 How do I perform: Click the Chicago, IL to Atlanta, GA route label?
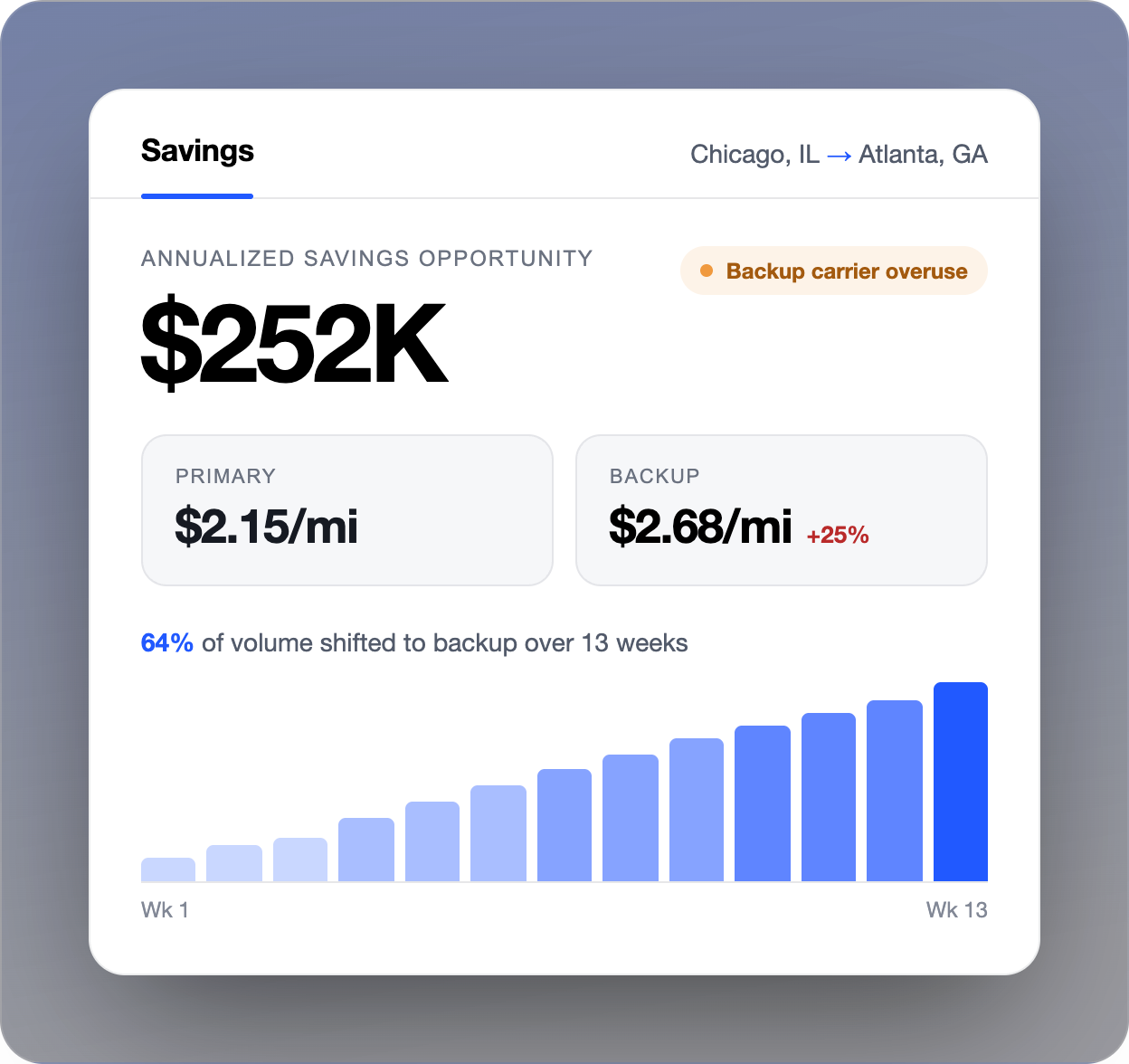pyautogui.click(x=839, y=155)
